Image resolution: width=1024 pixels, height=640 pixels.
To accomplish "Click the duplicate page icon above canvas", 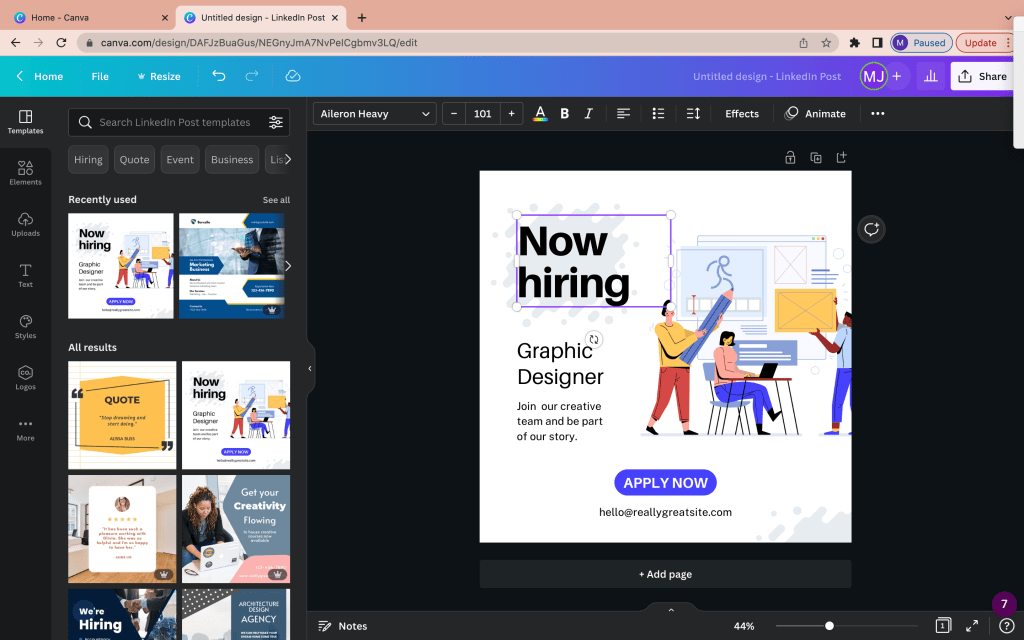I will coord(816,157).
